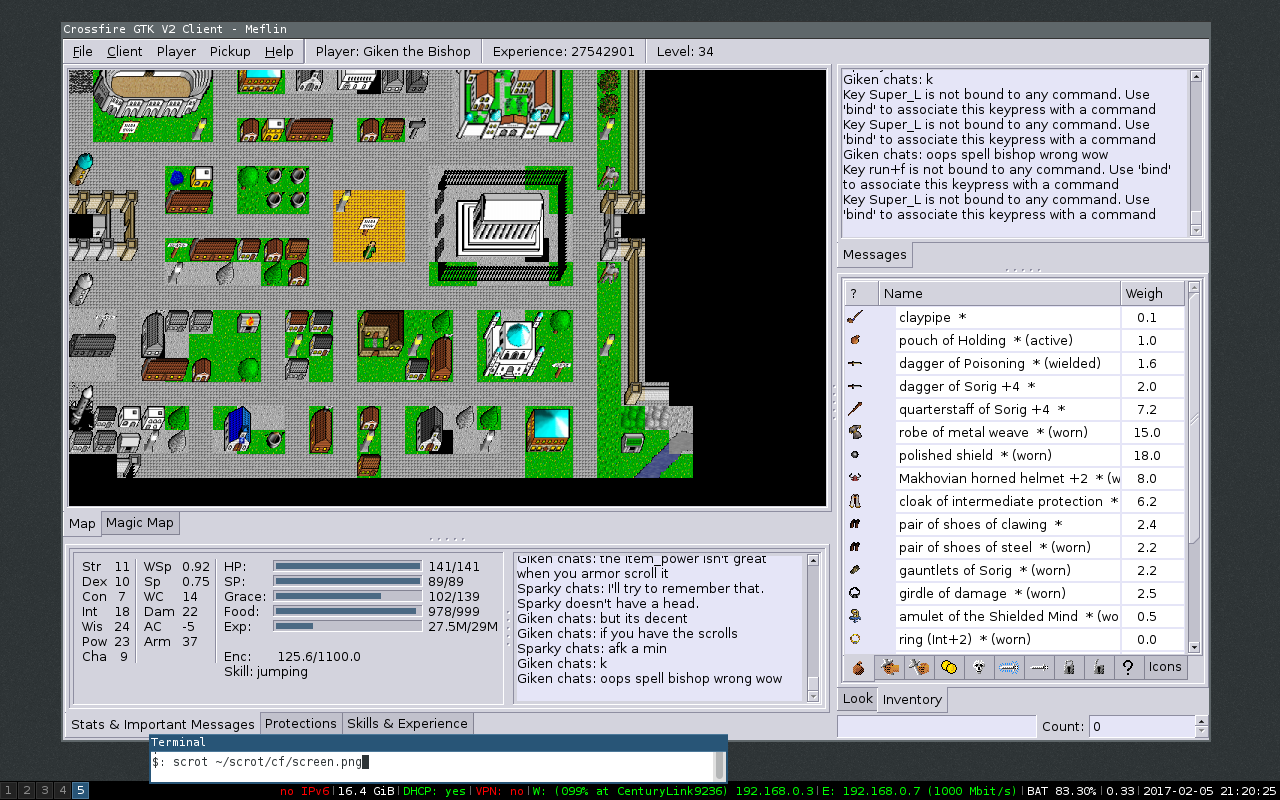This screenshot has width=1280, height=800.
Task: Click up arrow of messages scrollbar
Action: pyautogui.click(x=1196, y=76)
